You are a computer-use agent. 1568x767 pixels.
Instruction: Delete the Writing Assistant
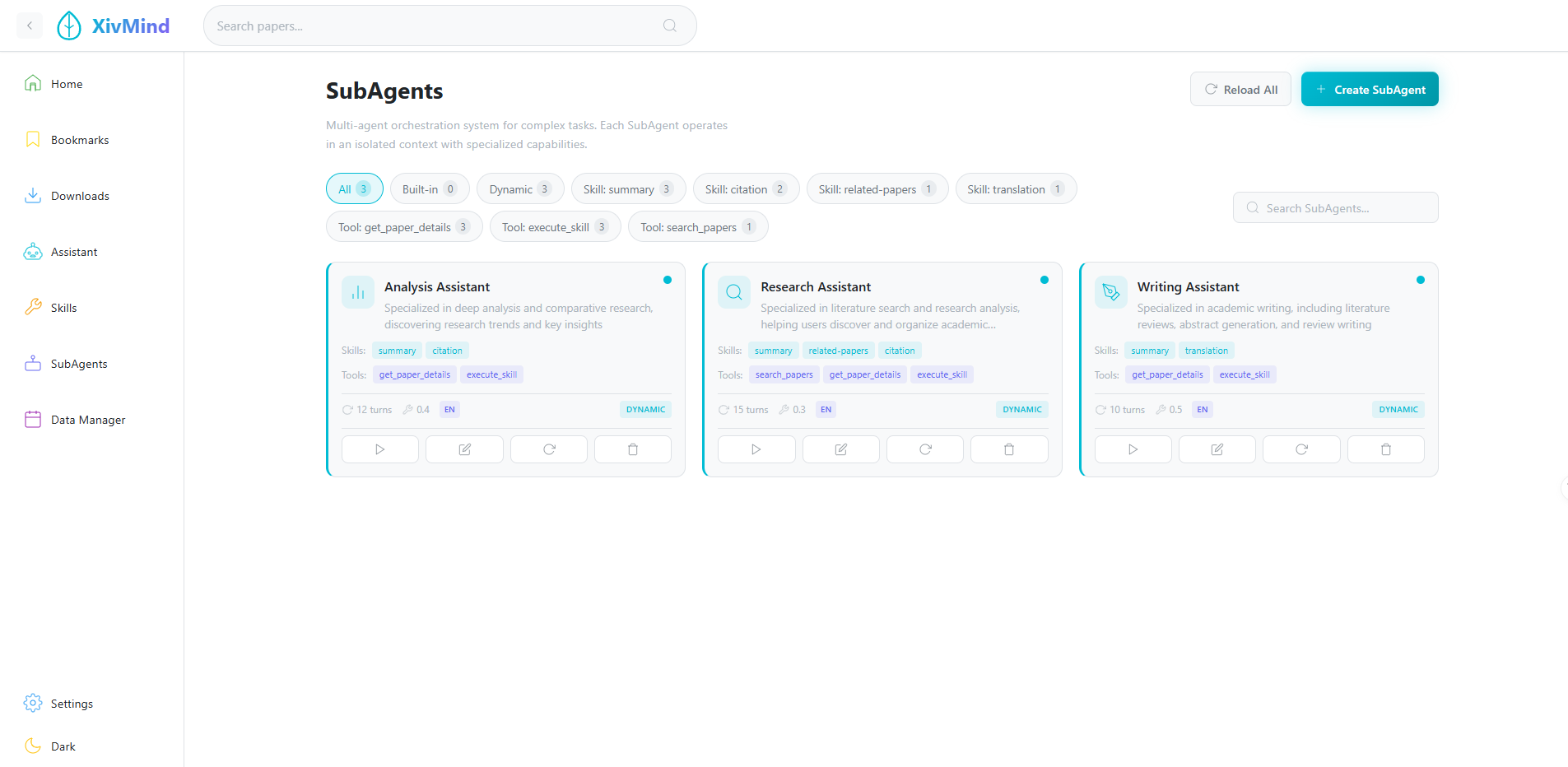click(x=1386, y=449)
